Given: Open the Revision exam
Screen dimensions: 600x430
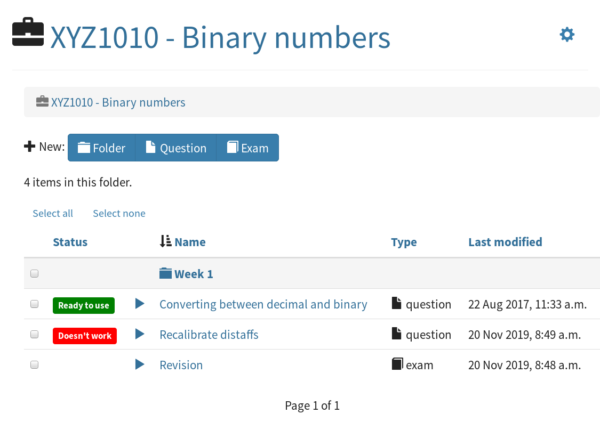Looking at the screenshot, I should point(181,365).
